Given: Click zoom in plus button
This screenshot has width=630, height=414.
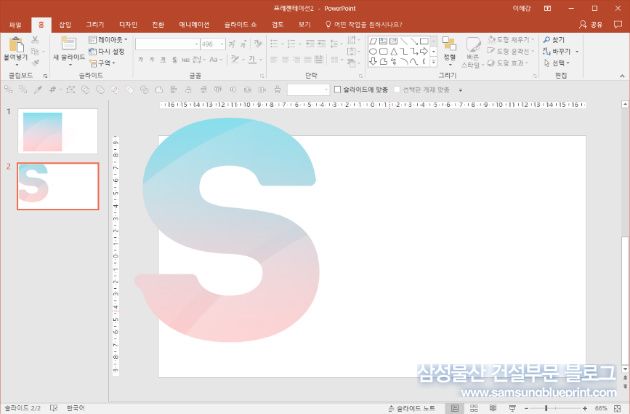Looking at the screenshot, I should click(585, 408).
